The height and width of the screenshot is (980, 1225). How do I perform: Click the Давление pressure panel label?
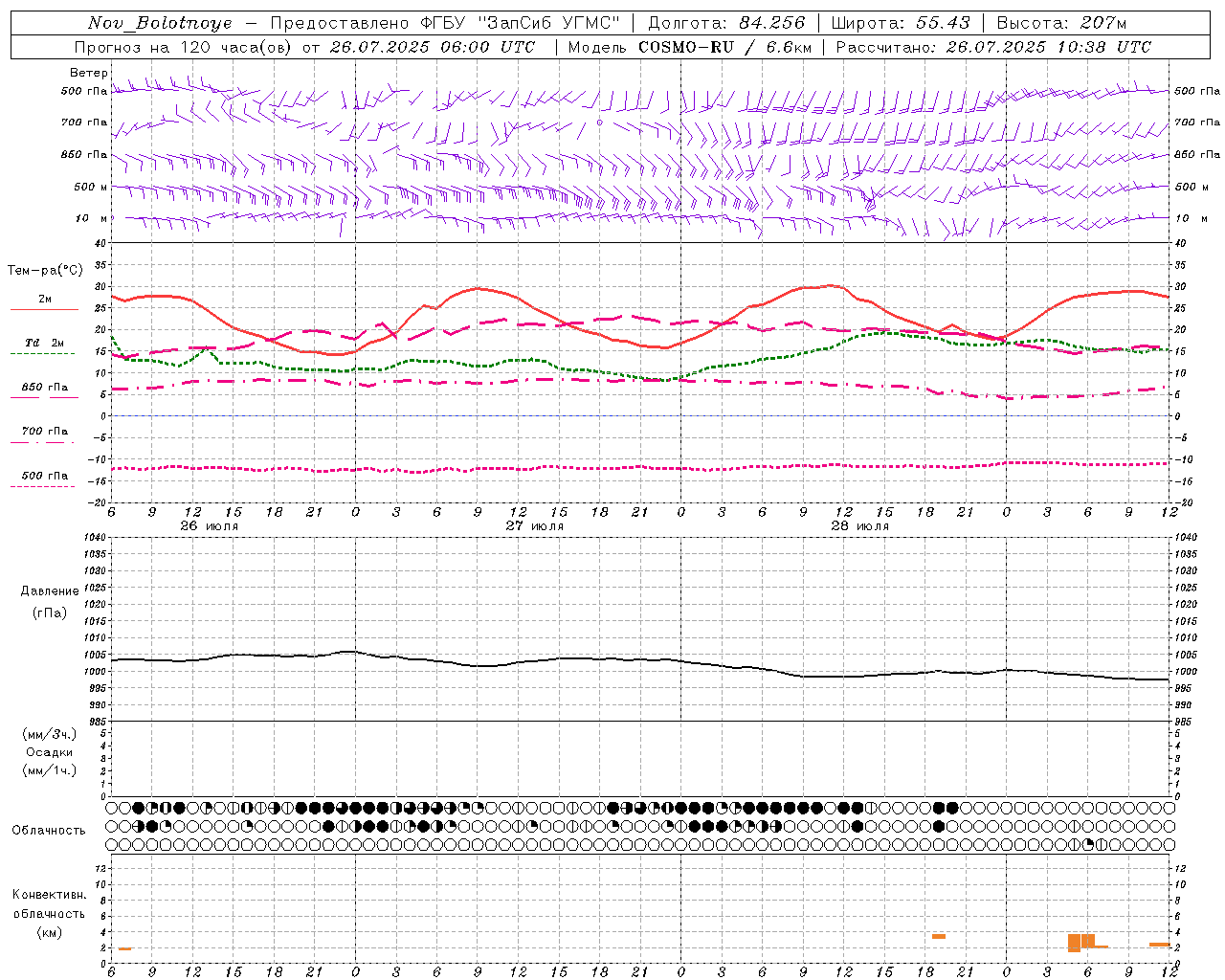[x=50, y=591]
